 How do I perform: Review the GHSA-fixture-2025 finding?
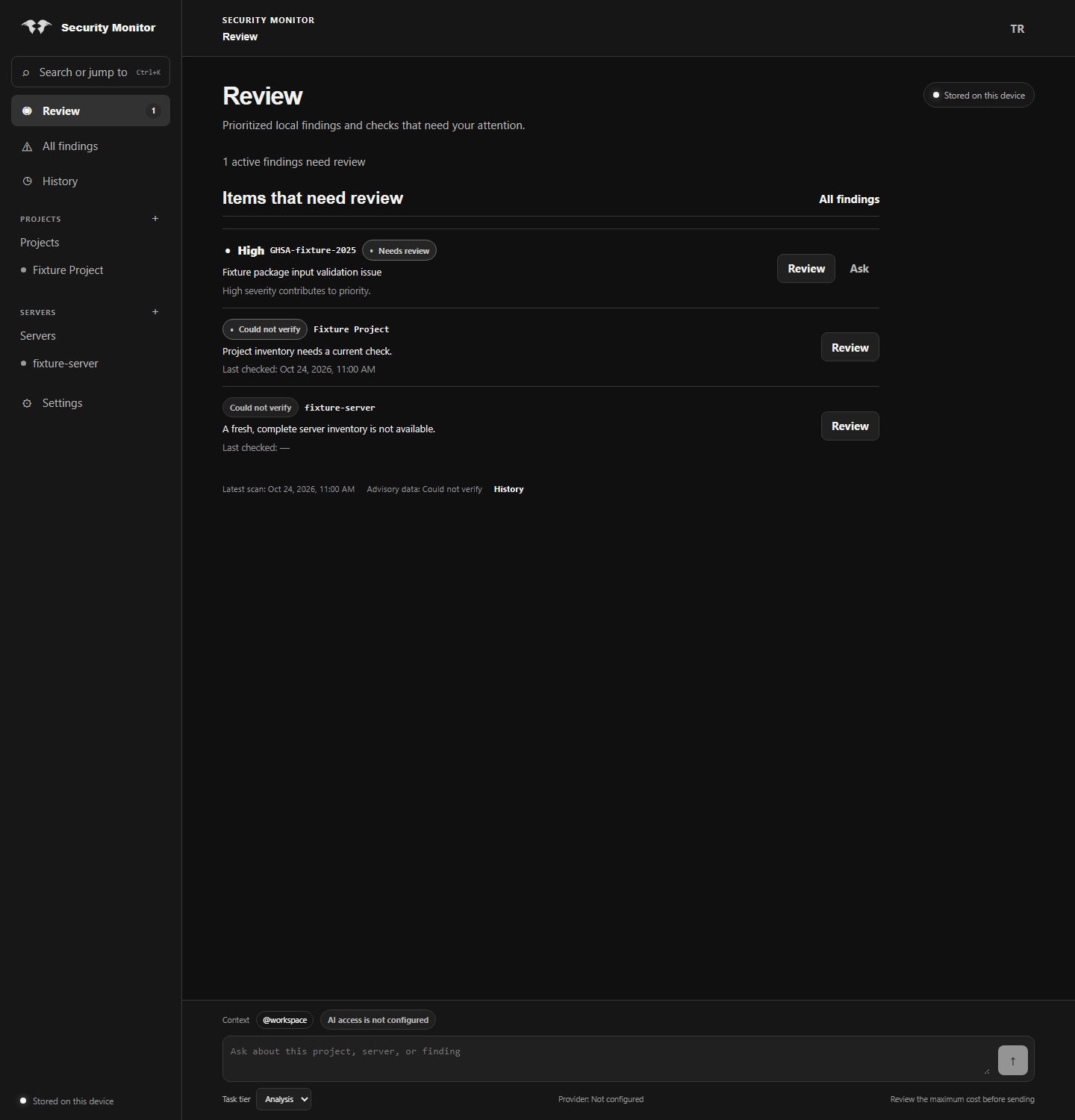(806, 269)
